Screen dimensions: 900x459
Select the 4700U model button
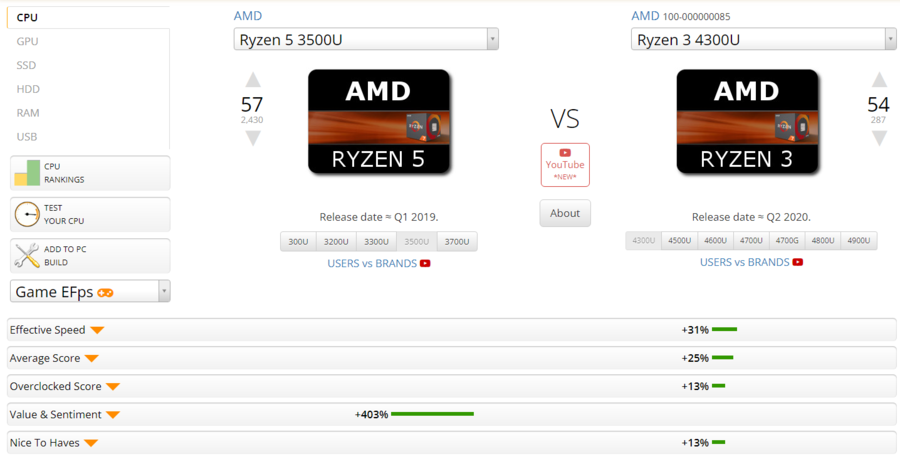[x=751, y=240]
